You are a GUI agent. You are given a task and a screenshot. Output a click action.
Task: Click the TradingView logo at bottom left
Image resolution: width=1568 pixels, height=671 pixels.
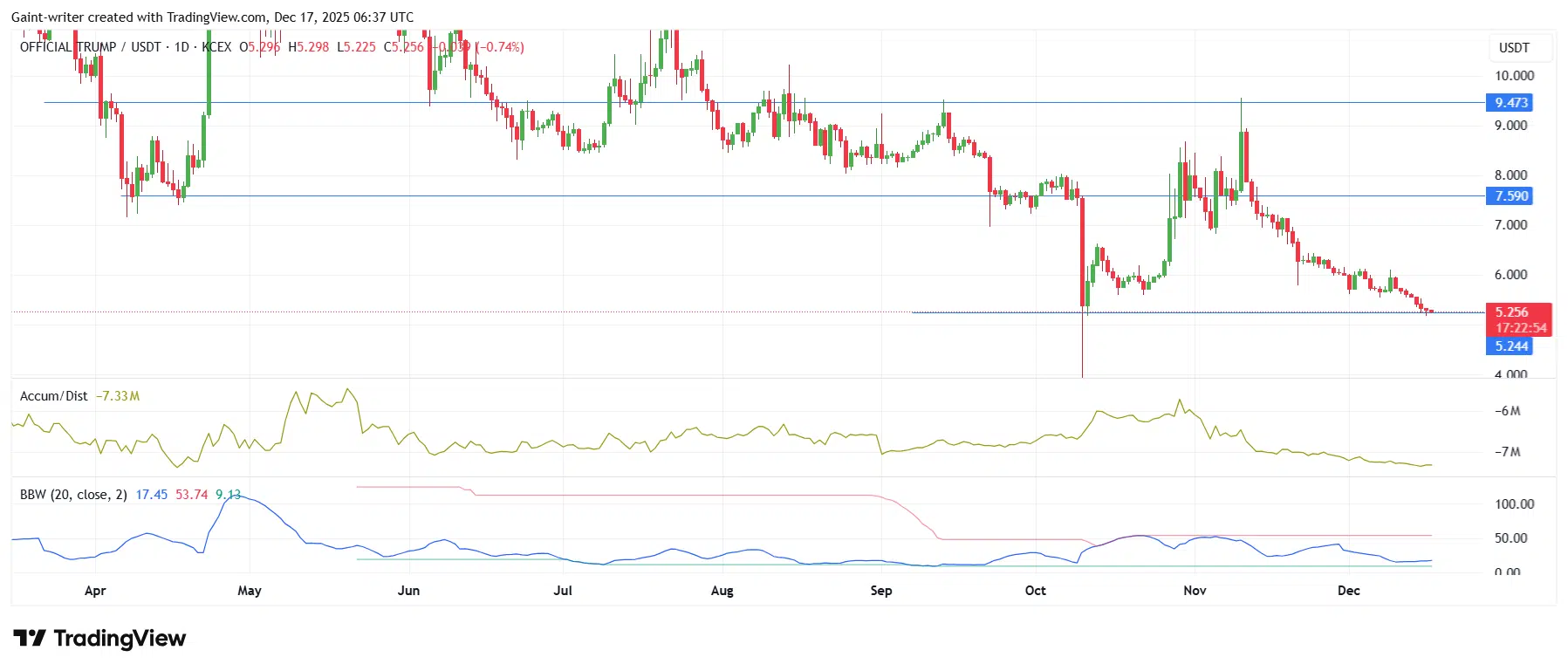[x=99, y=639]
